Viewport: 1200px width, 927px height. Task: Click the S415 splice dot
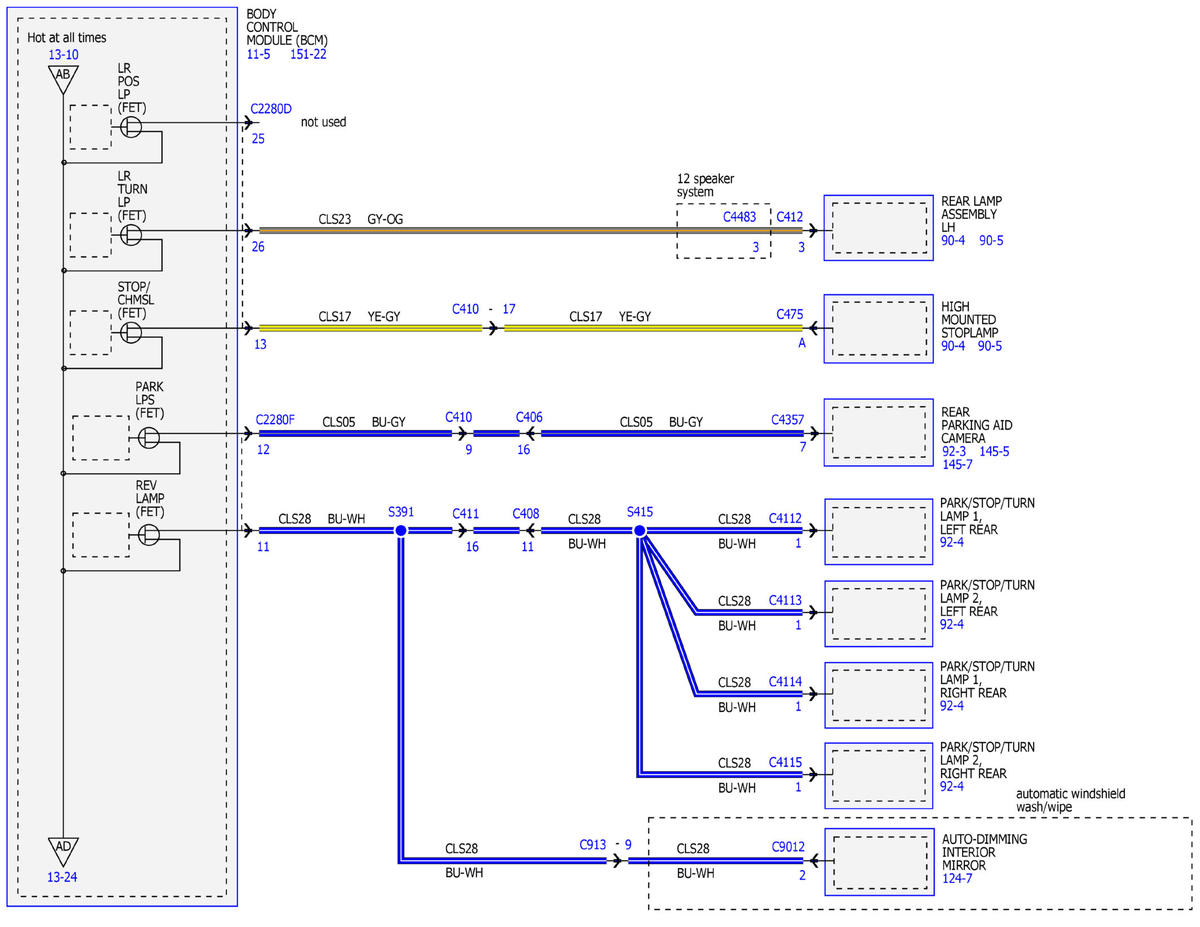click(639, 530)
